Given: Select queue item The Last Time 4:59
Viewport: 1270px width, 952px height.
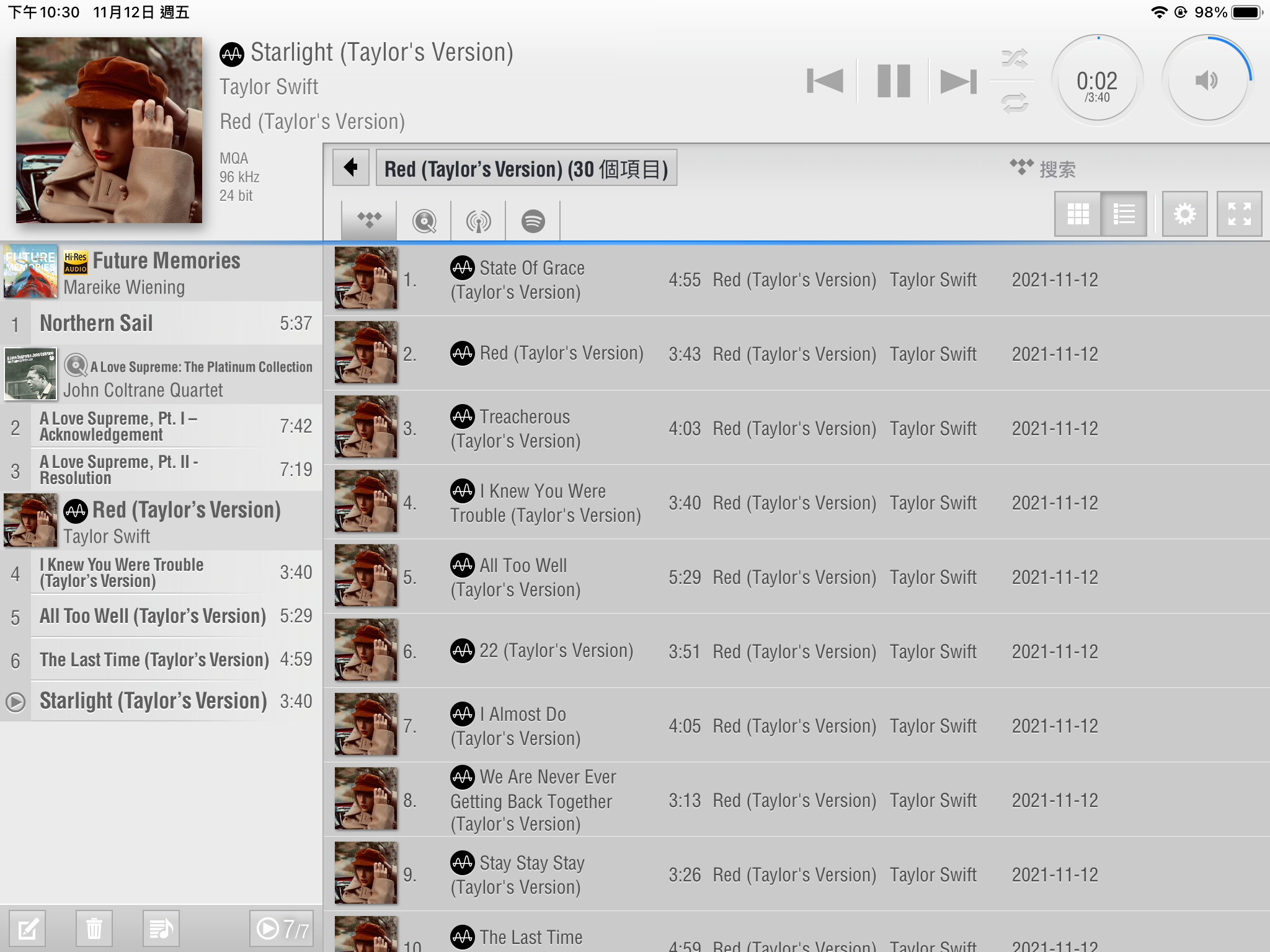Looking at the screenshot, I should pos(161,659).
